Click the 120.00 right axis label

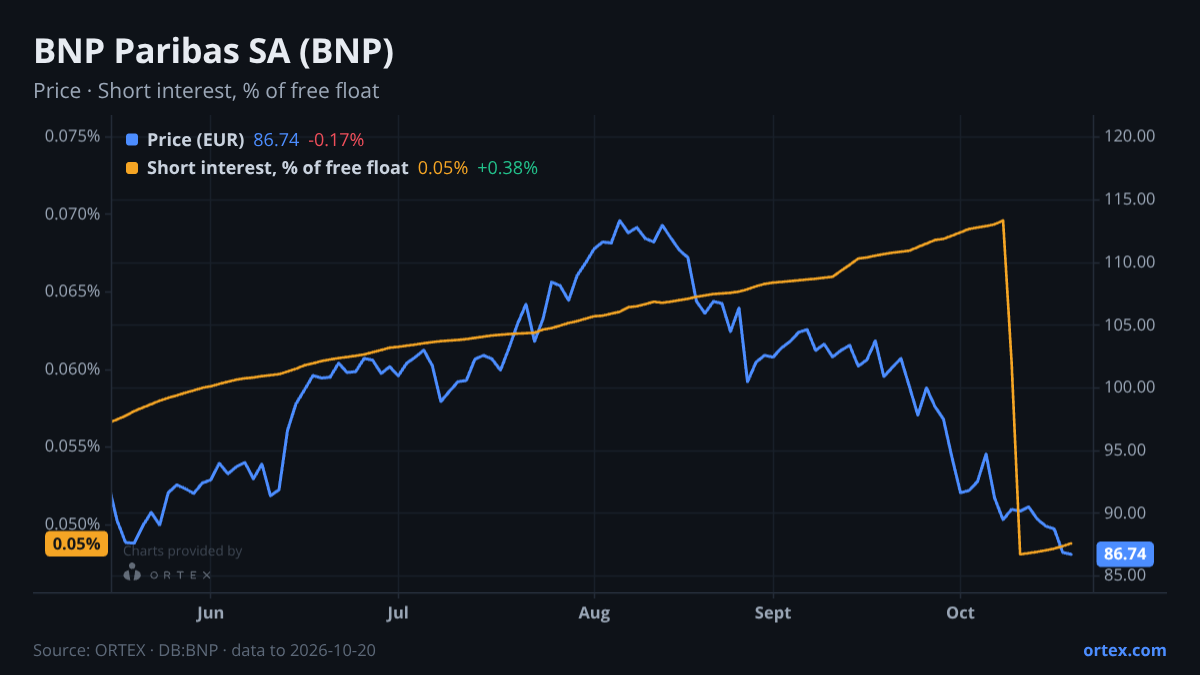tap(1130, 136)
